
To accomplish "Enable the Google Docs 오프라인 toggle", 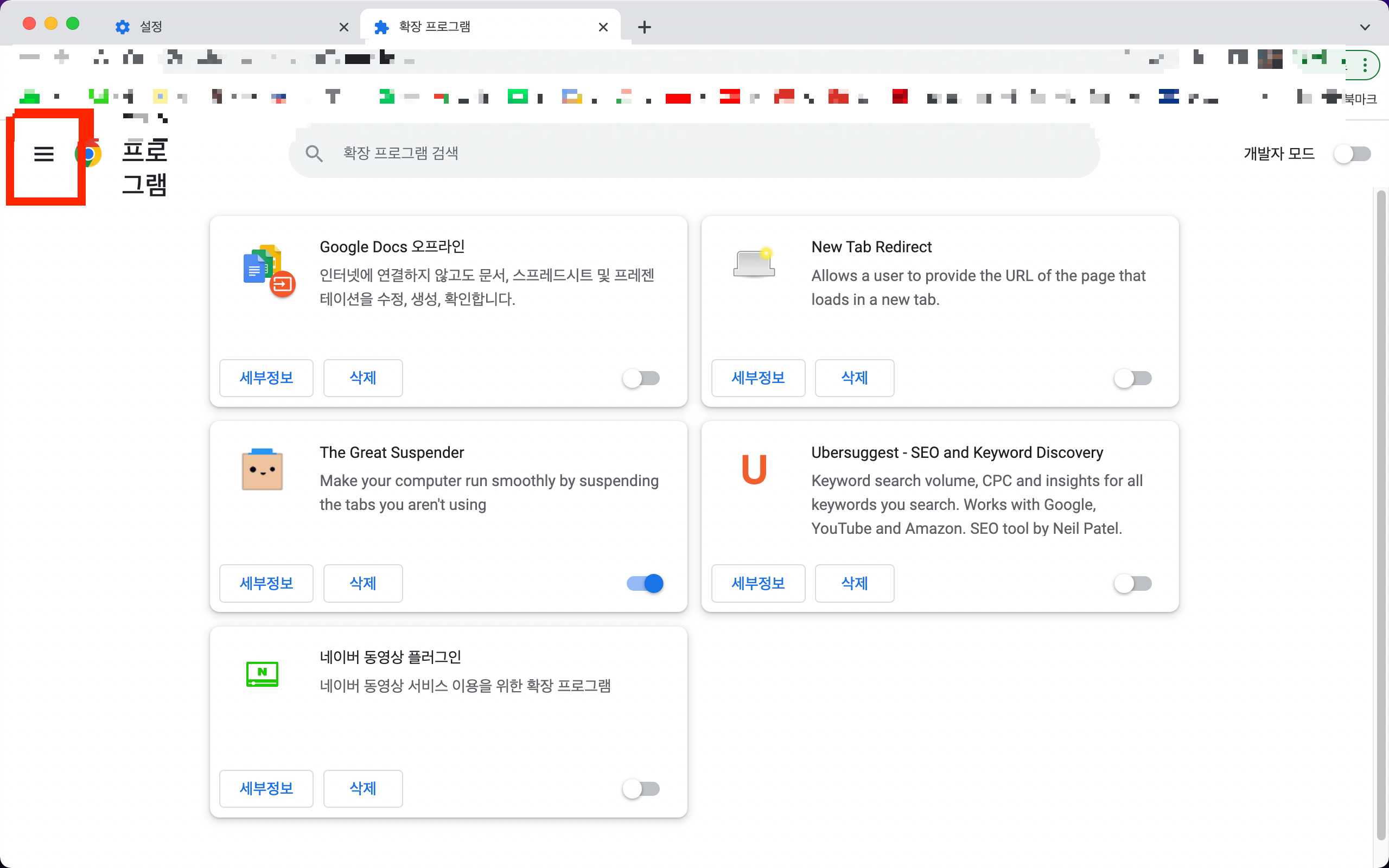I will tap(641, 378).
